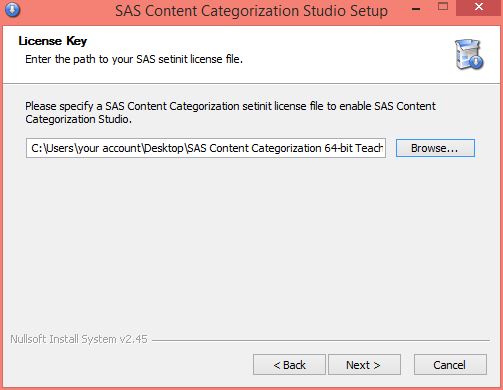This screenshot has height=390, width=503.
Task: Cancel the installation
Action: (450, 365)
